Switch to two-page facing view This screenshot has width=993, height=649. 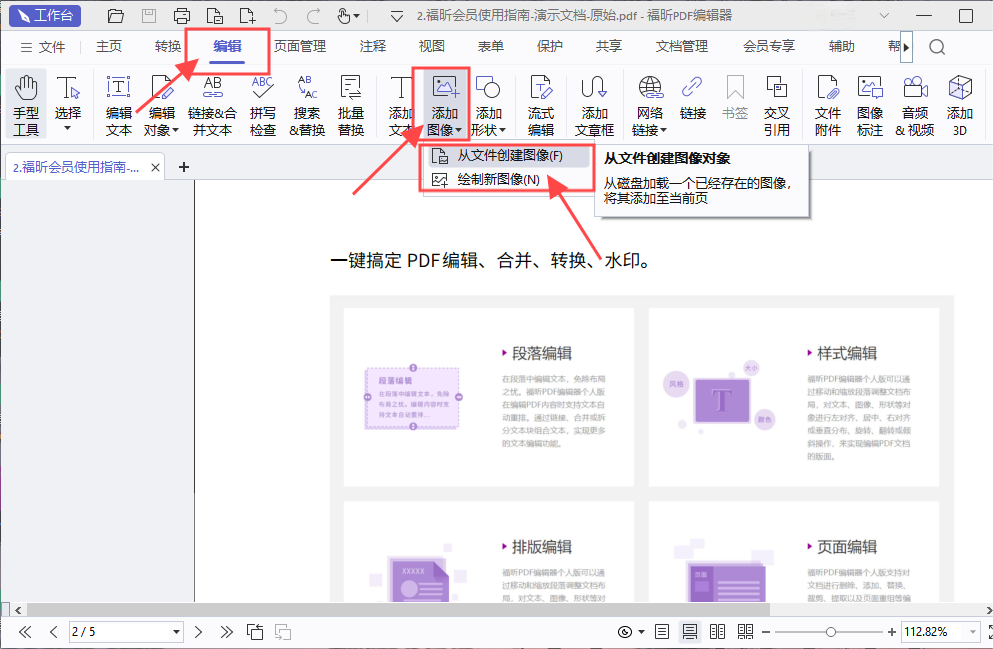717,632
